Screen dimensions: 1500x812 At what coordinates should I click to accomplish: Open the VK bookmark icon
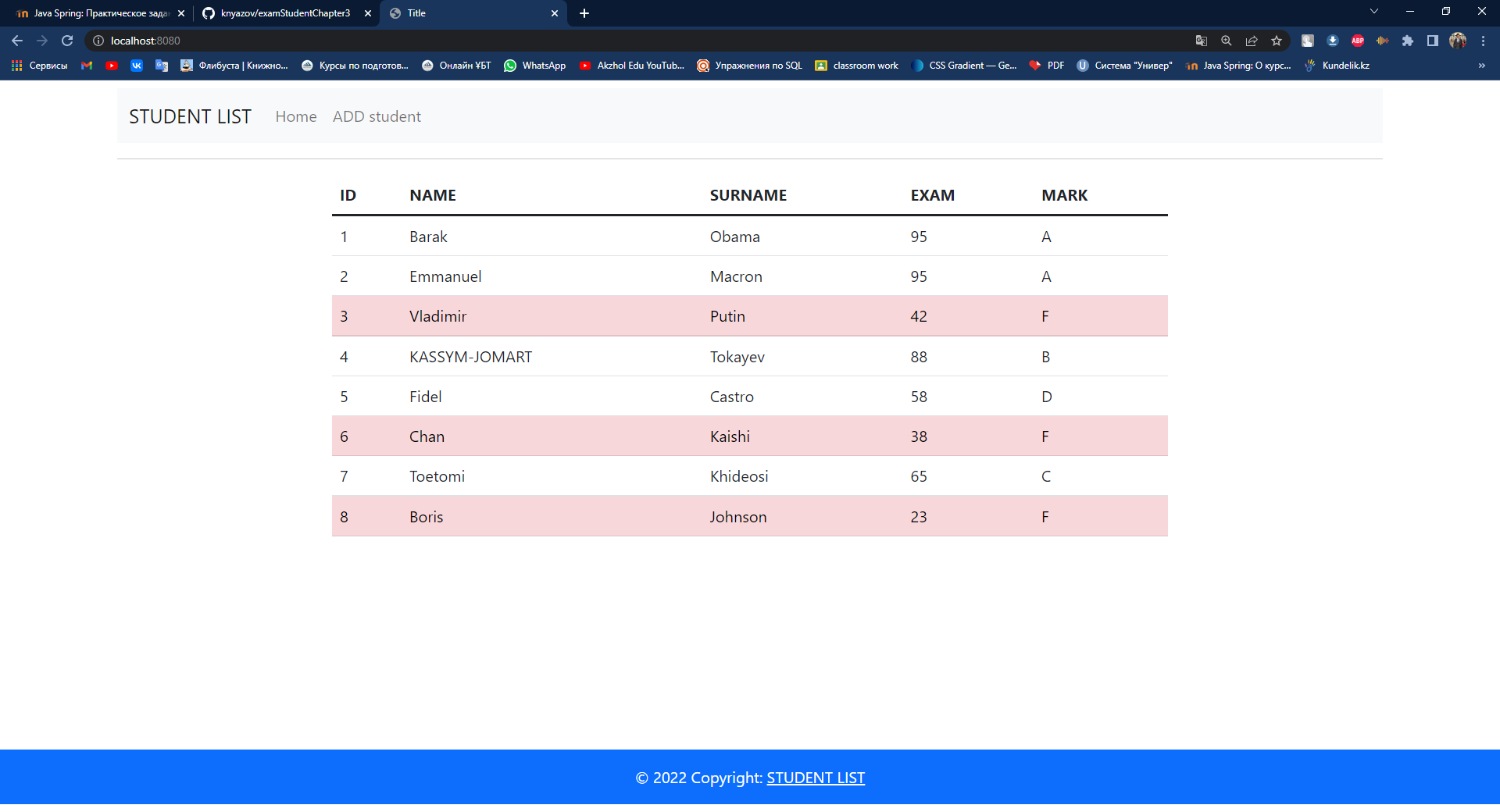coord(137,66)
